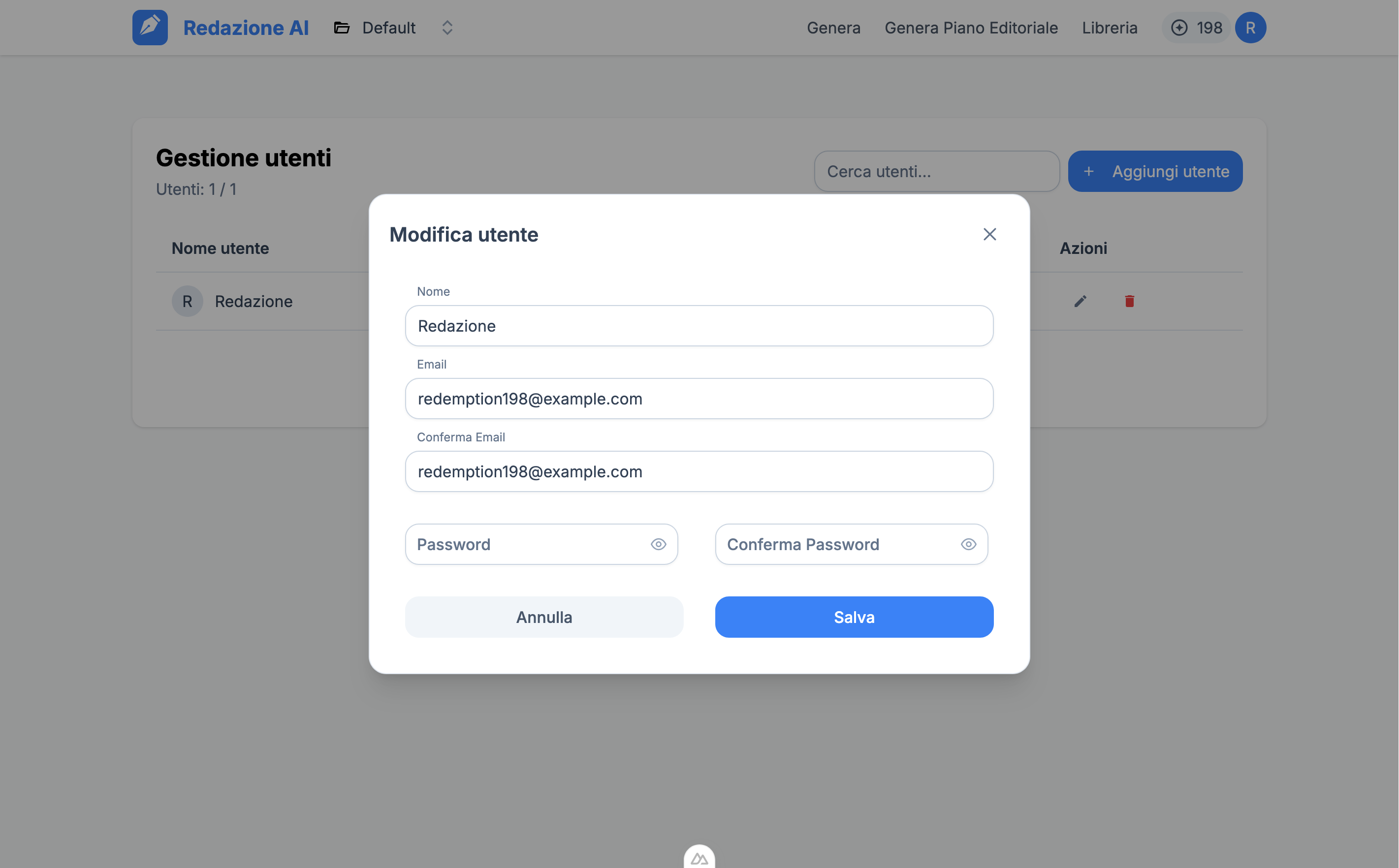1399x868 pixels.
Task: Focus the Nome input field
Action: click(699, 326)
